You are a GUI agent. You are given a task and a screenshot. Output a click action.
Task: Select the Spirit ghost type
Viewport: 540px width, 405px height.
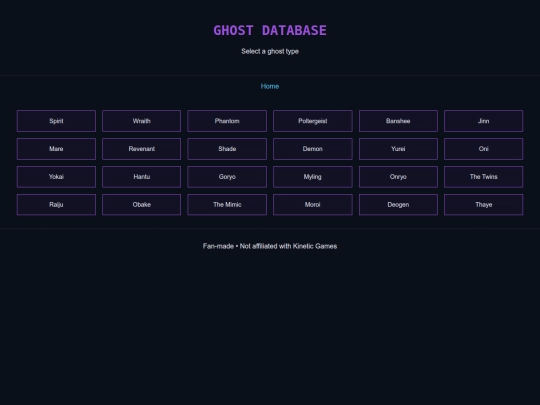[56, 121]
